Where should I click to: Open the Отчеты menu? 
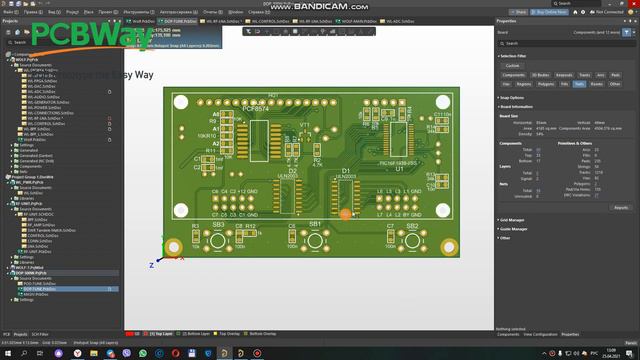(213, 12)
